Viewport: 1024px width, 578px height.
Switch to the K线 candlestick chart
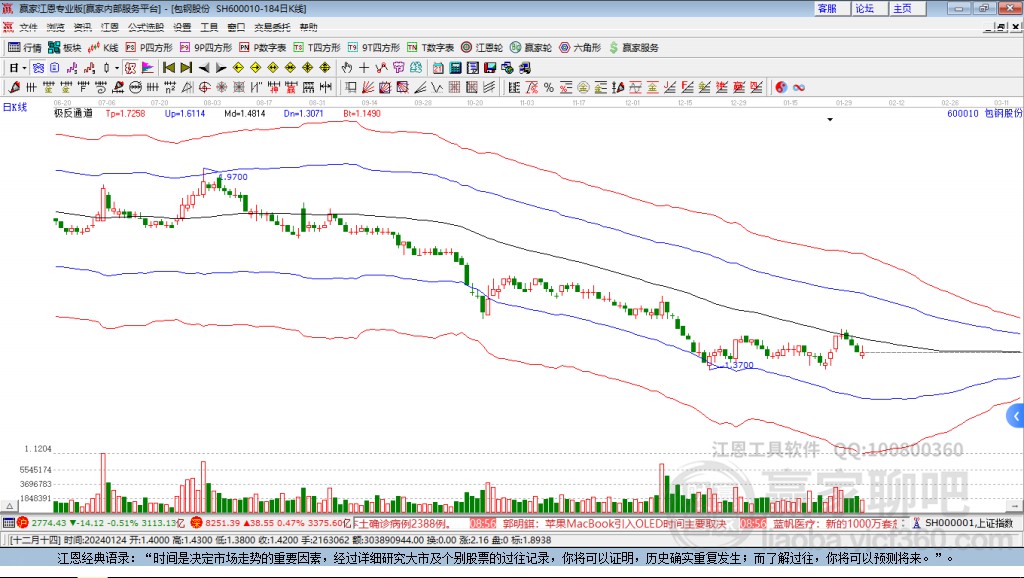104,47
